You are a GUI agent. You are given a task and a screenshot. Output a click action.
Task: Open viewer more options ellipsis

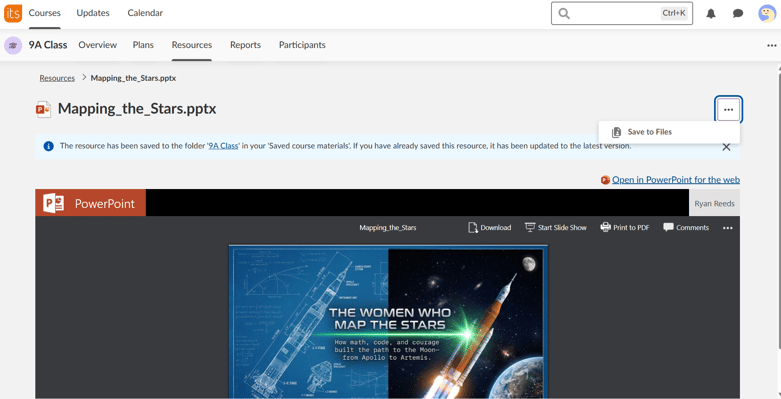728,228
